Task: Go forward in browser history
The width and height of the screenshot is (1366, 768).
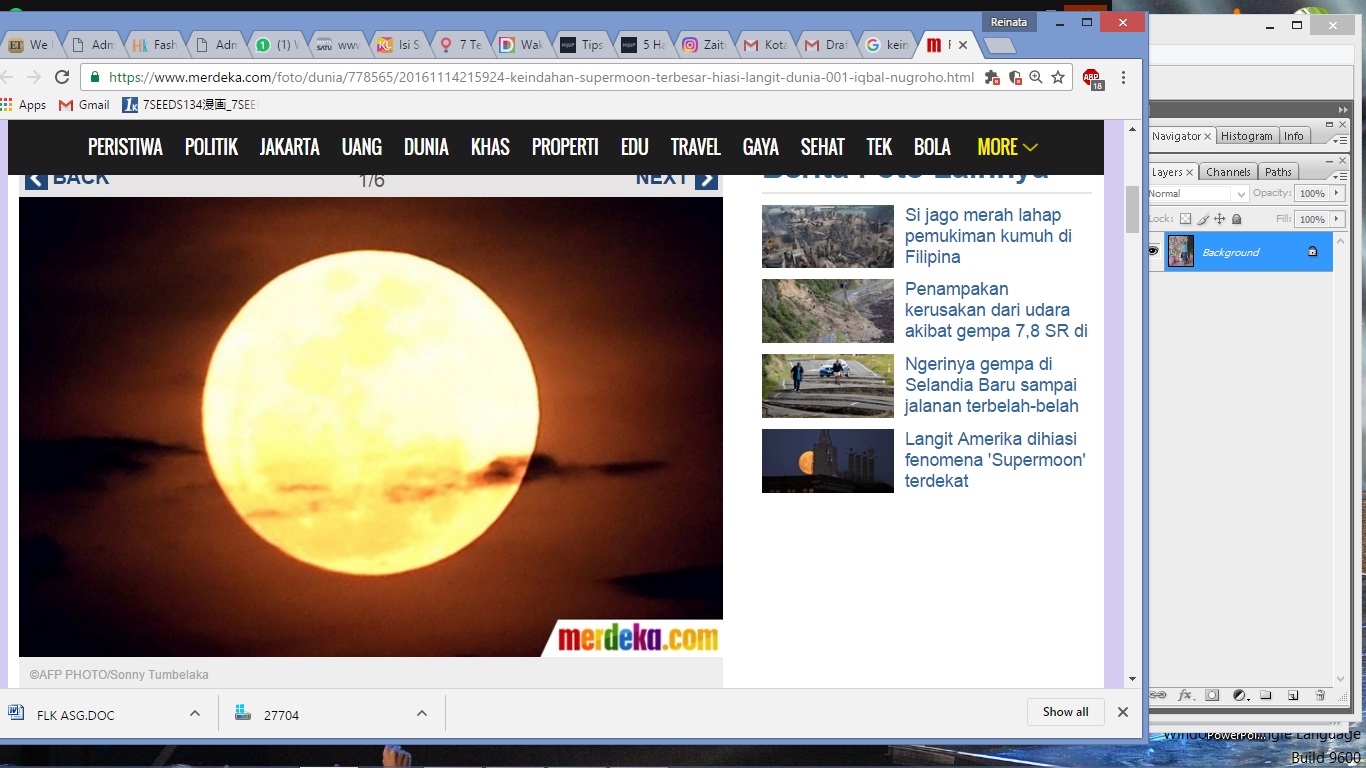Action: [33, 77]
